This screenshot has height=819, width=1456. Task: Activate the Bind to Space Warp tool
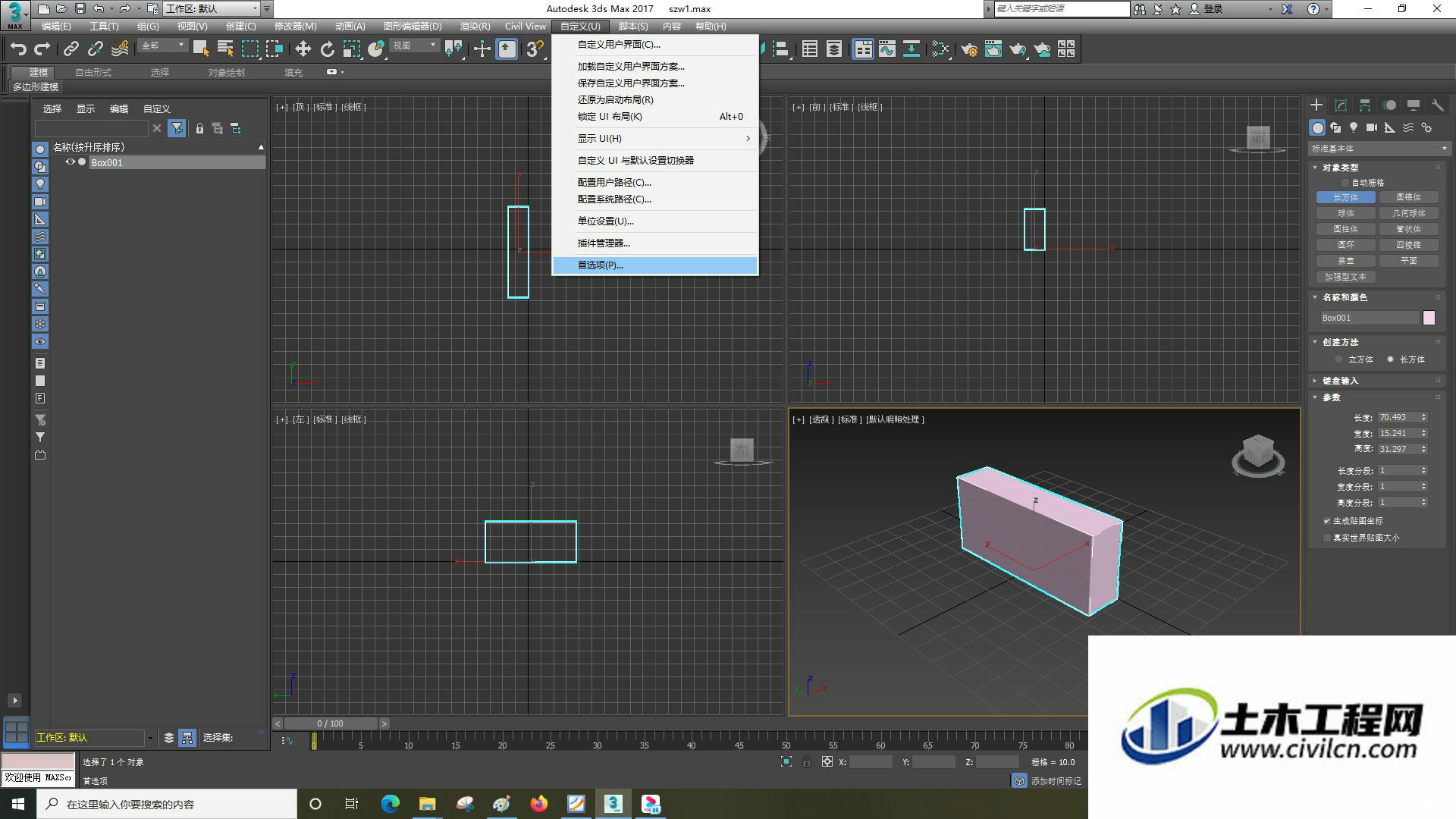120,49
